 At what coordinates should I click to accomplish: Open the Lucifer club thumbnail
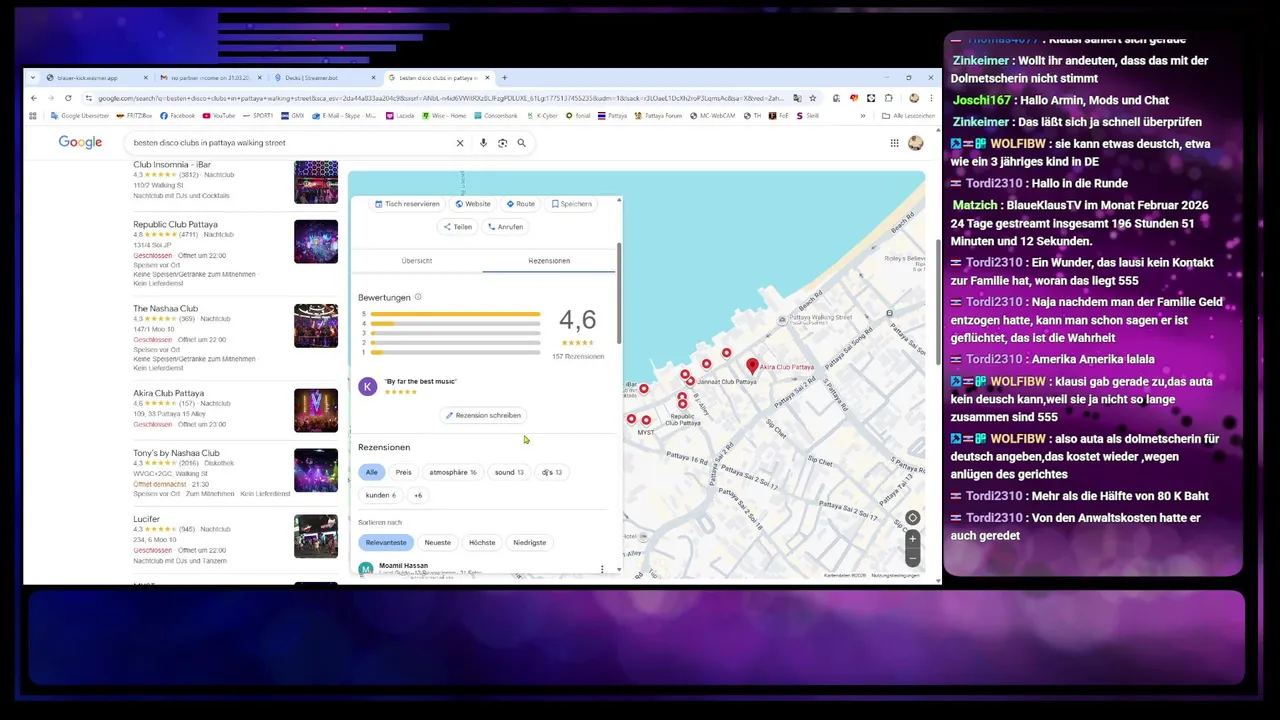pos(316,536)
